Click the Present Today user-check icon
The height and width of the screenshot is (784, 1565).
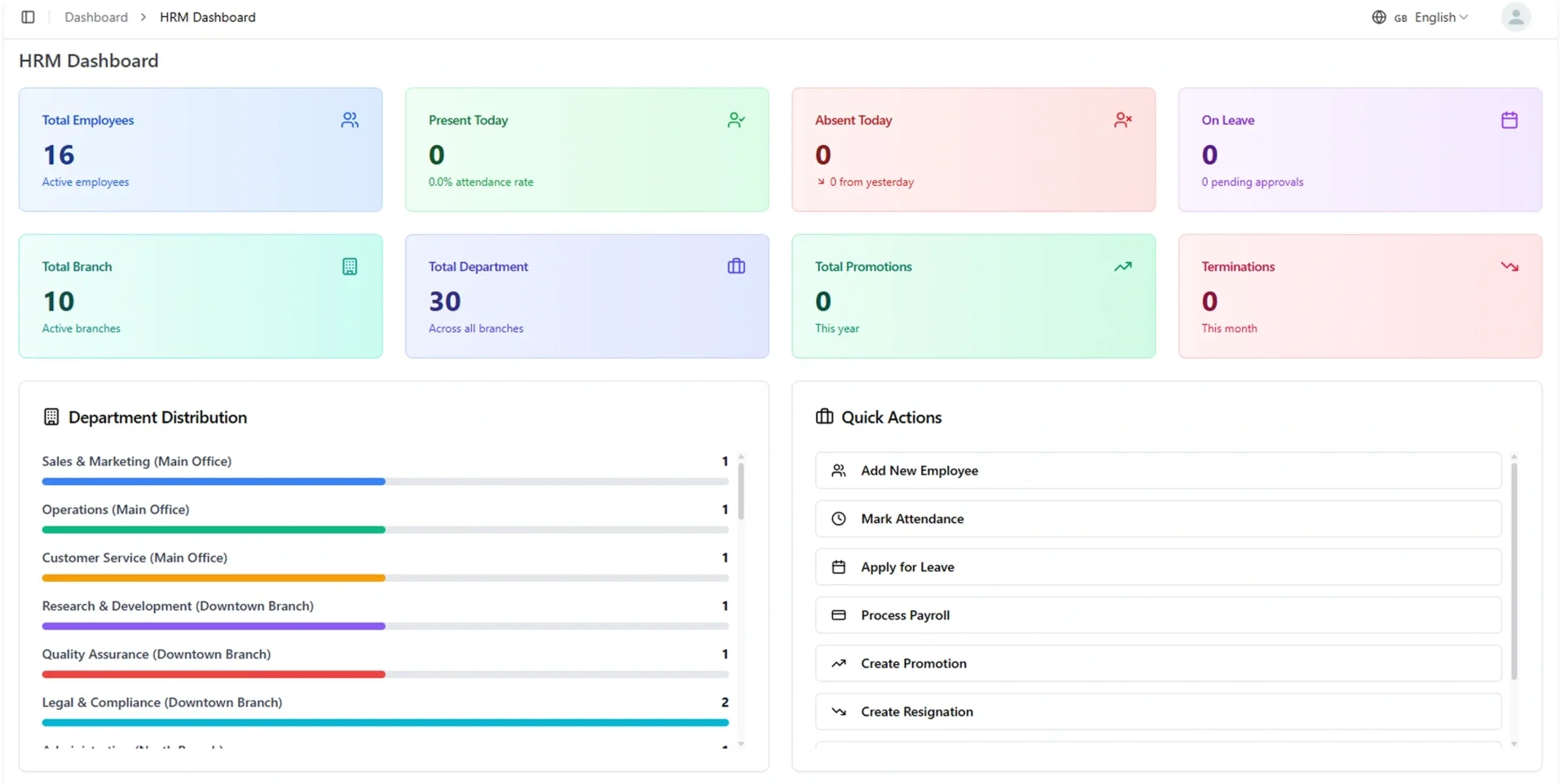pyautogui.click(x=736, y=120)
